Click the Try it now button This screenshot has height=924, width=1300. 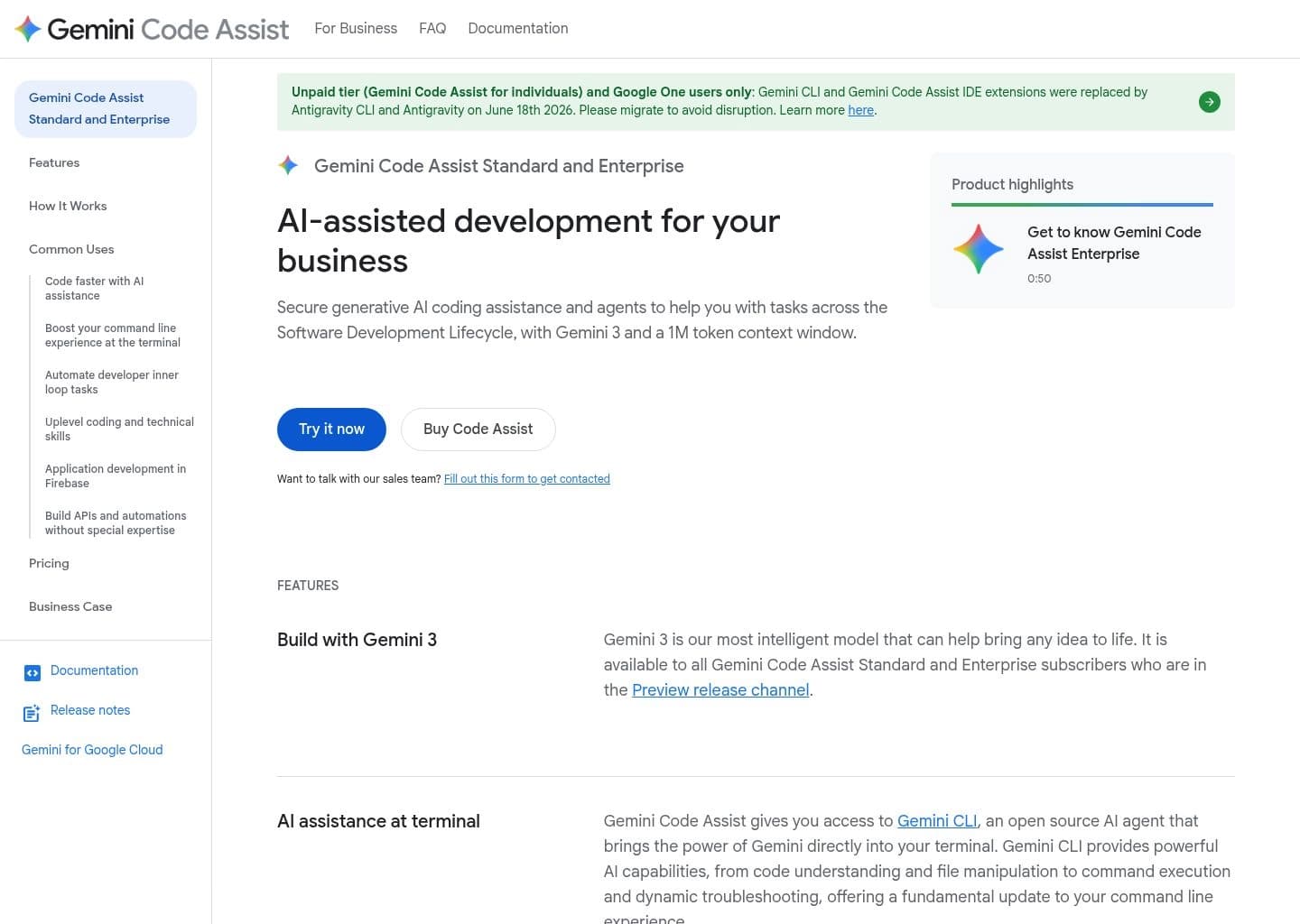coord(331,430)
